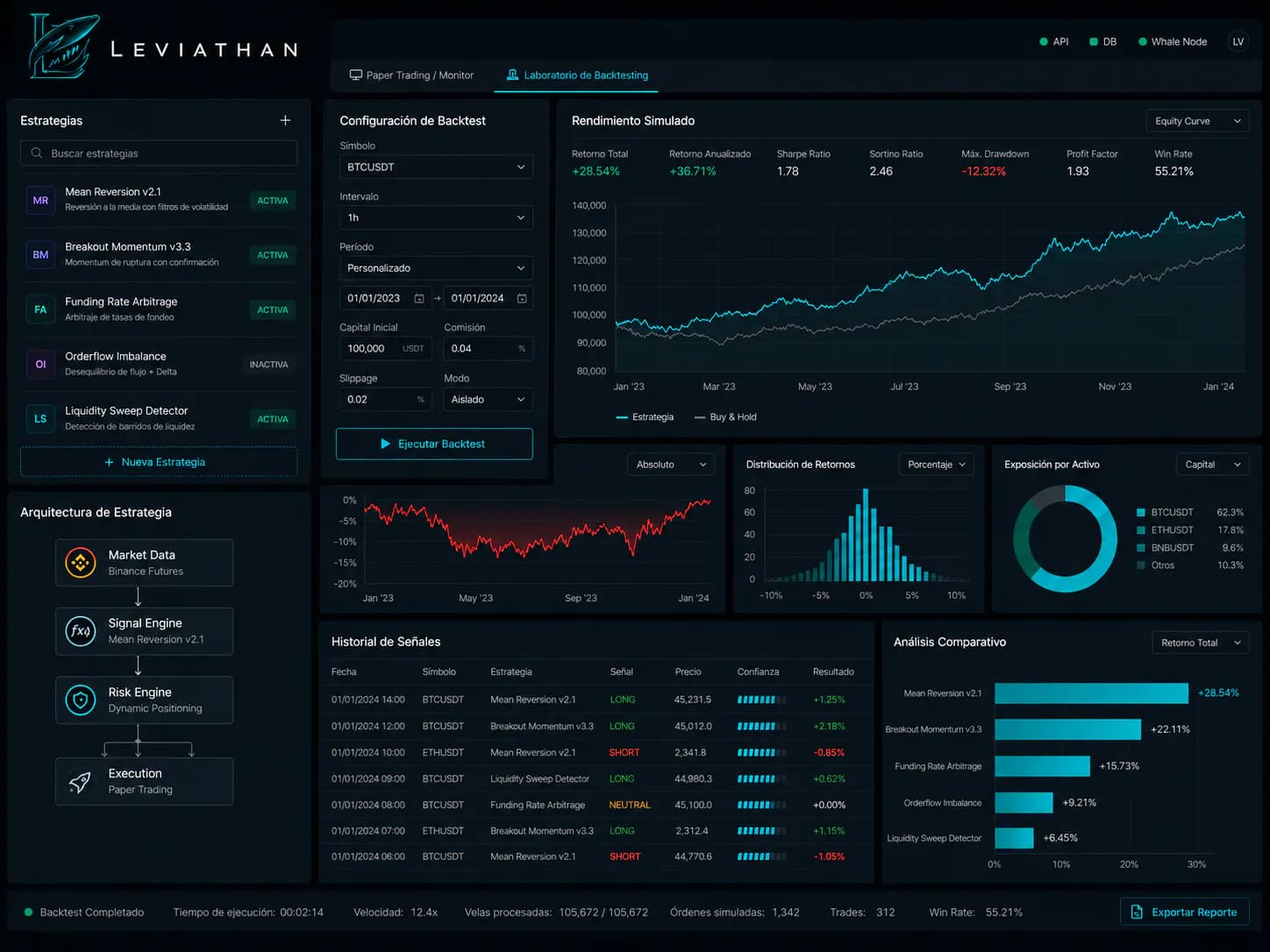This screenshot has height=952, width=1270.
Task: Click the Mean Reversion v2.1 comparison bar
Action: [x=1091, y=693]
